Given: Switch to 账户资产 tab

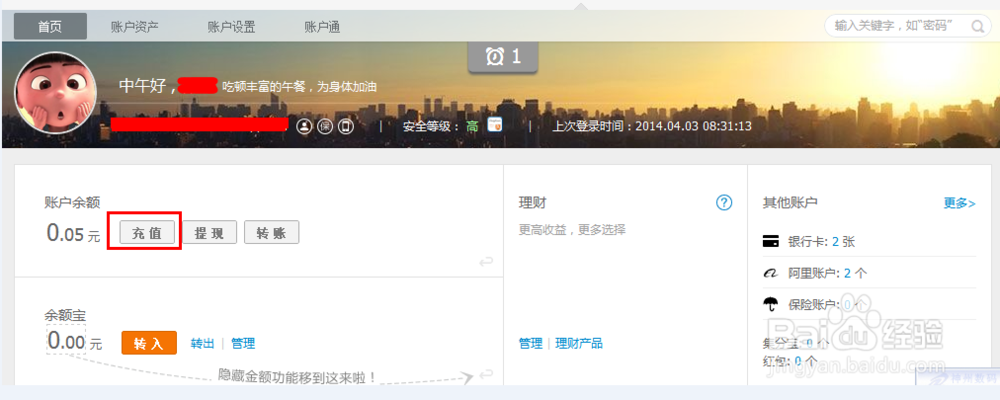Looking at the screenshot, I should pos(135,27).
